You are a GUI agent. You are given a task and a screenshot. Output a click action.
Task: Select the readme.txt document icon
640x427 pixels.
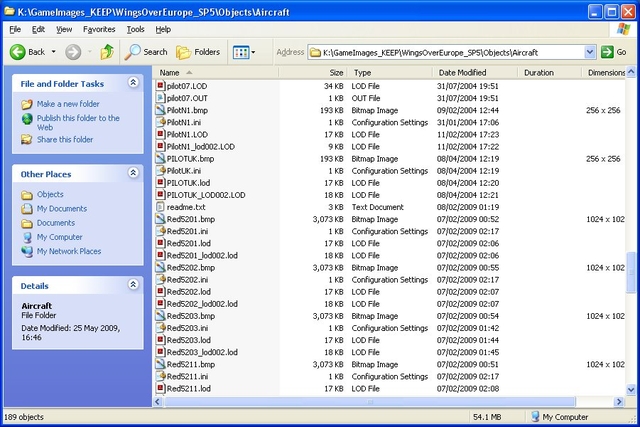(x=160, y=207)
